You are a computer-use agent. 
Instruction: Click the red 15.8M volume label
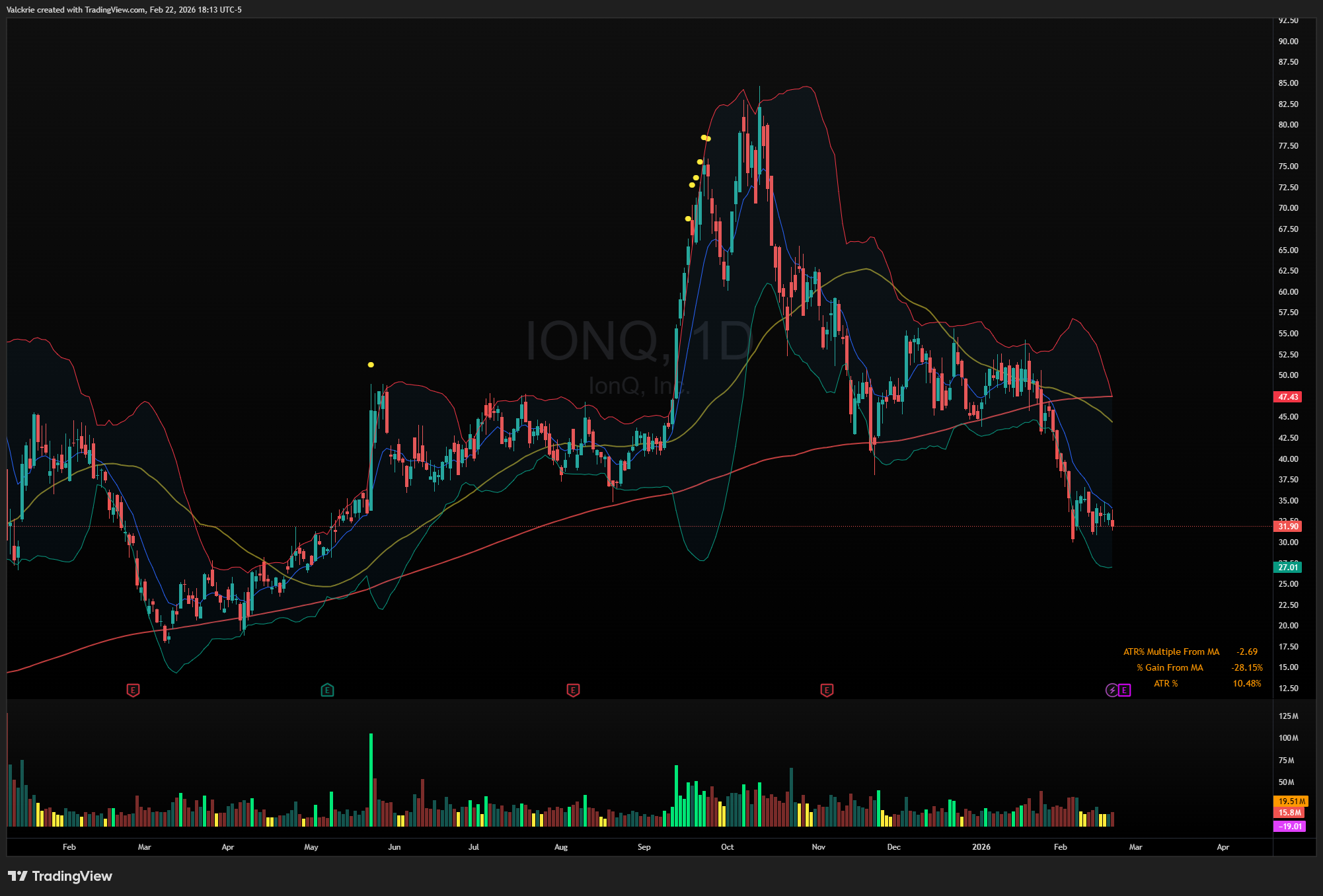[x=1289, y=813]
